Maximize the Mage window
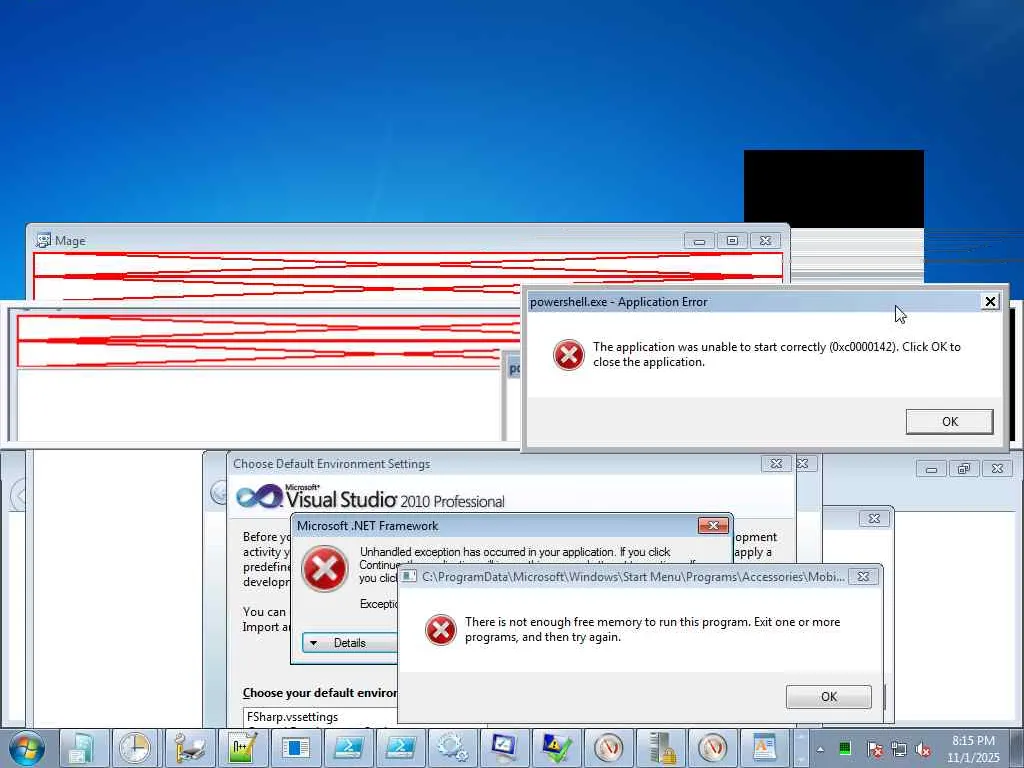 click(x=732, y=241)
